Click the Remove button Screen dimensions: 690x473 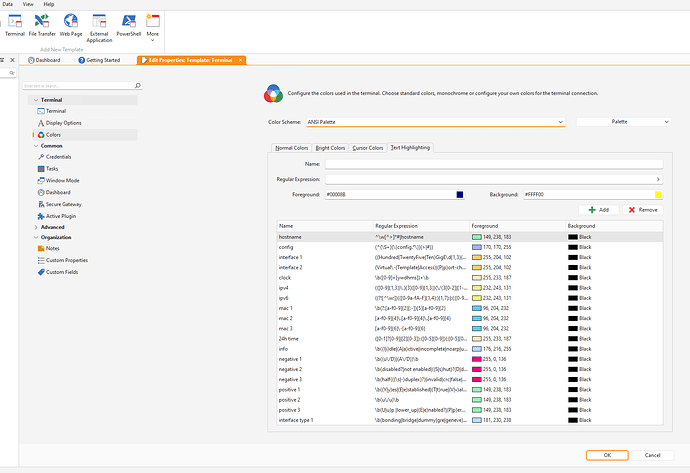tap(643, 210)
